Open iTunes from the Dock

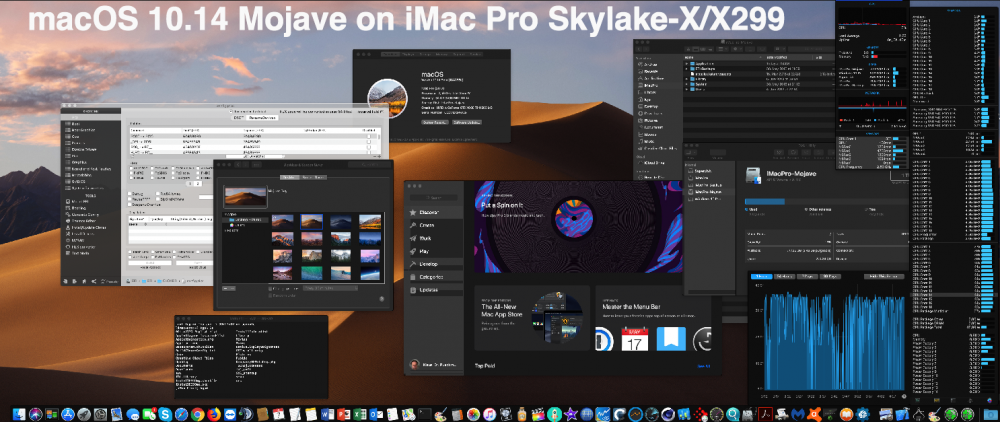[489, 414]
